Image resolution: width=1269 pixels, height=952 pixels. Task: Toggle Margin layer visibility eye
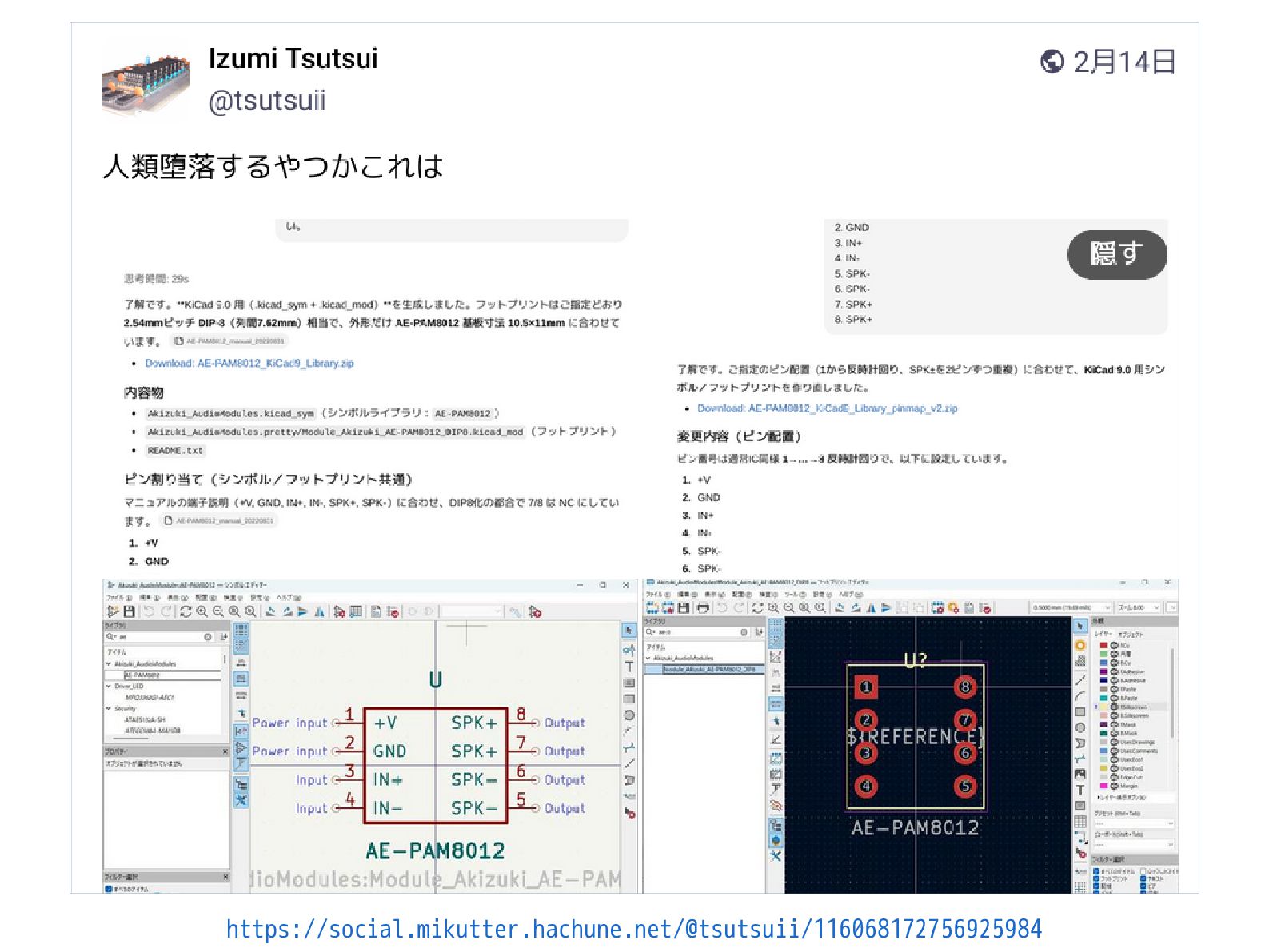click(x=1115, y=787)
